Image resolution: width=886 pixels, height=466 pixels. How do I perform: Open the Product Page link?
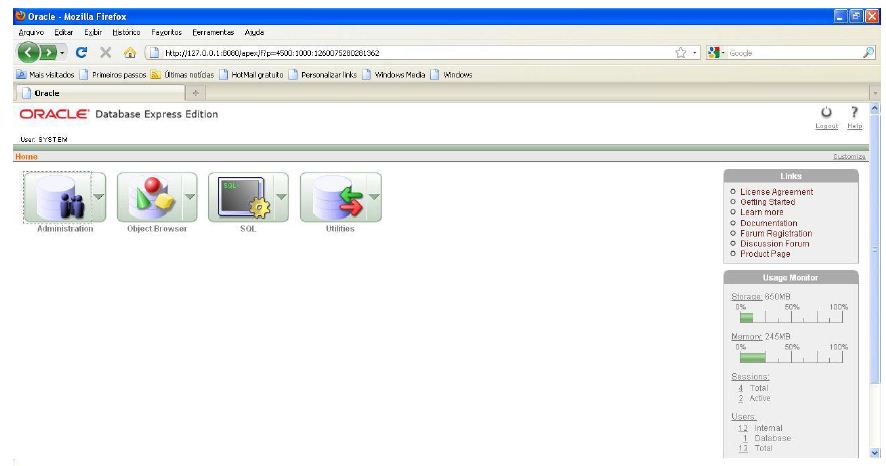(x=765, y=254)
